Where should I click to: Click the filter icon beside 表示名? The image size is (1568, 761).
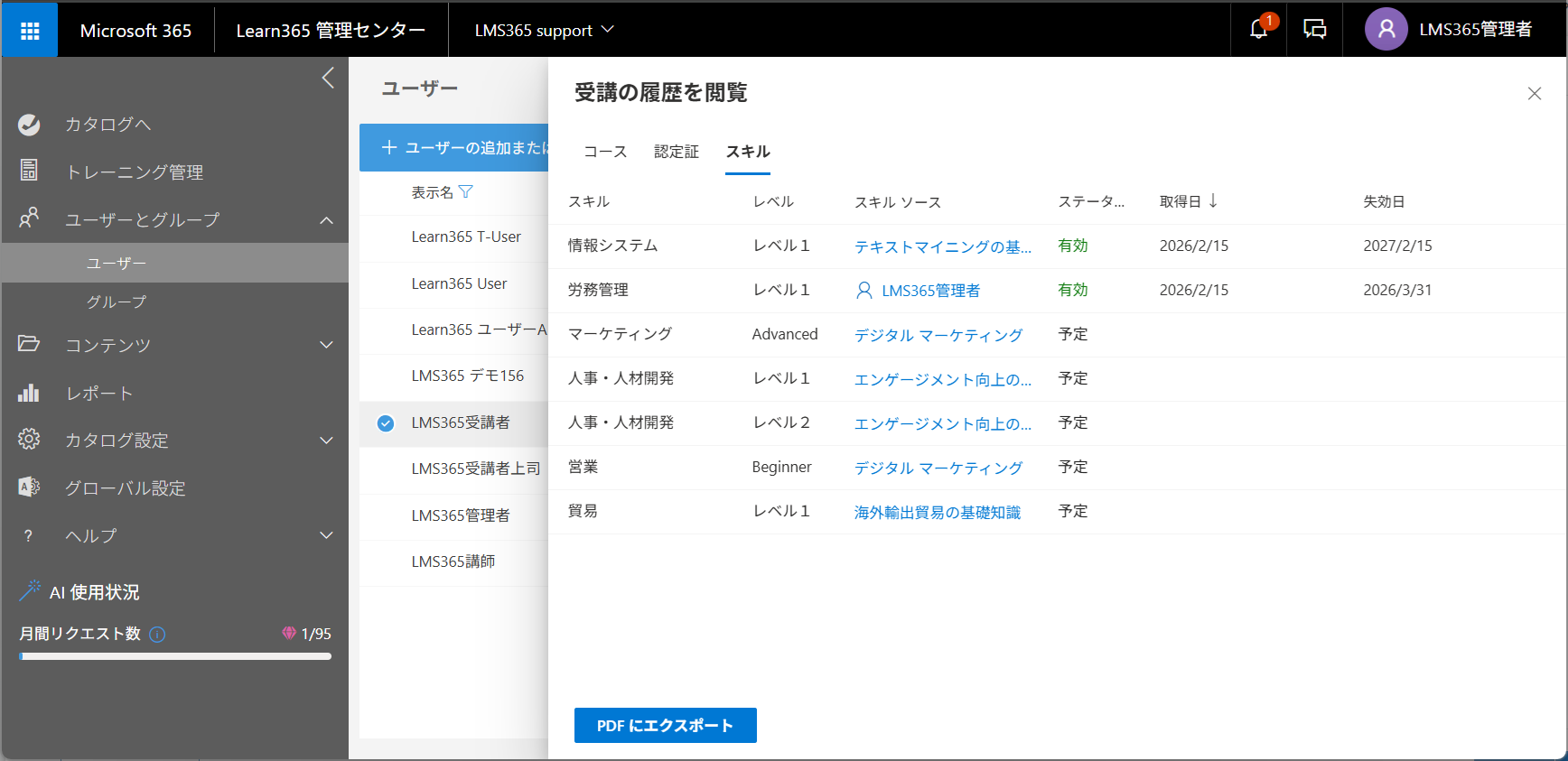pyautogui.click(x=466, y=191)
